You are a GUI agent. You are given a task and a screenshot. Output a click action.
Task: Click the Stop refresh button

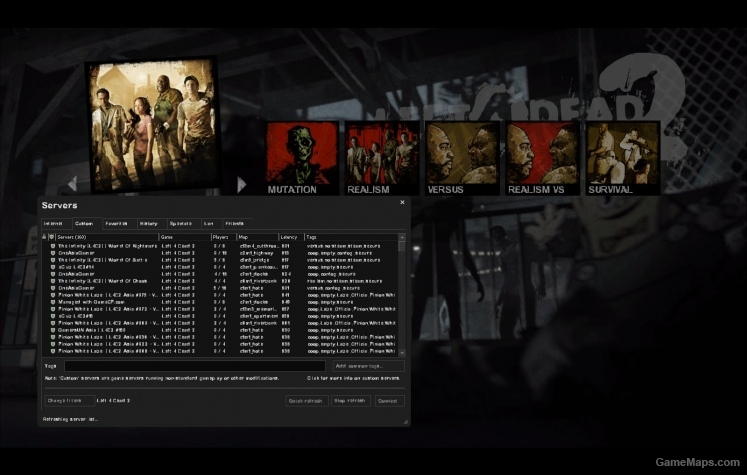(x=350, y=401)
